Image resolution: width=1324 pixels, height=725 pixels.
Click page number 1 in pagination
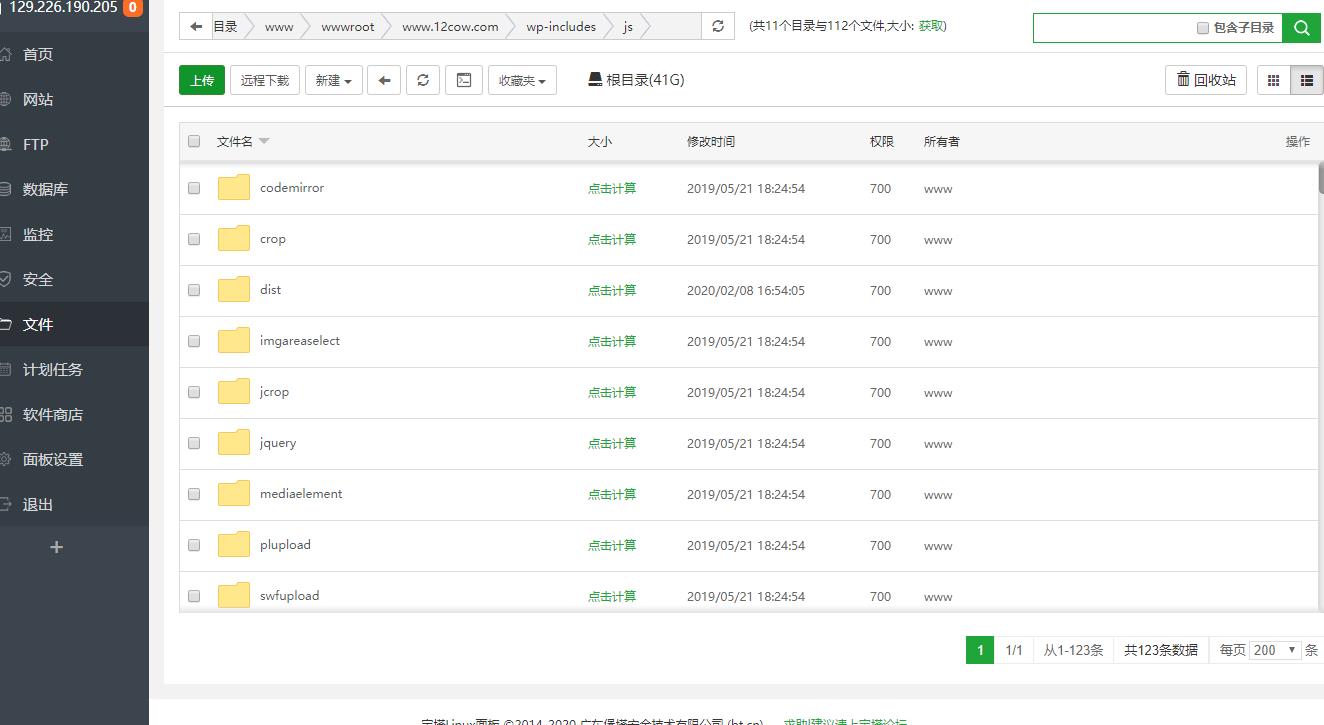point(980,650)
